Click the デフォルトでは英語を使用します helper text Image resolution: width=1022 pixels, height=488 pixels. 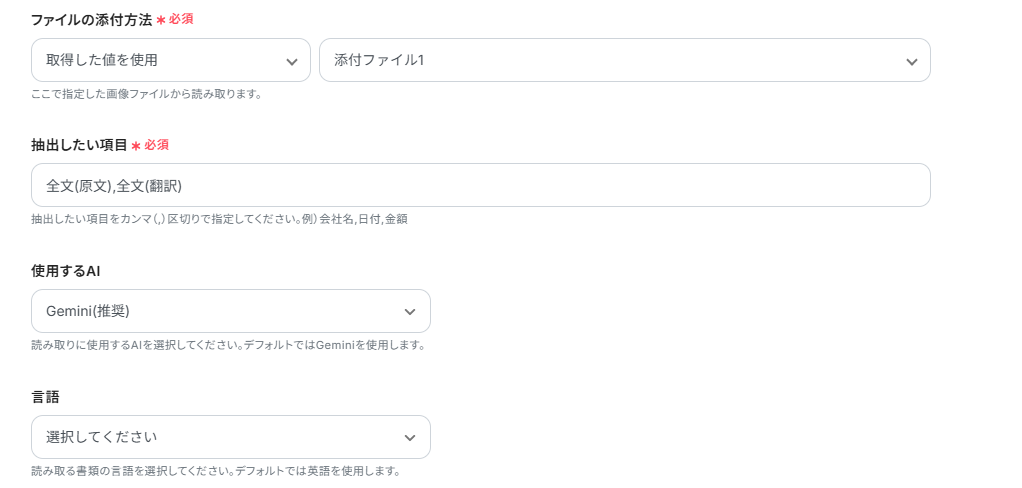pyautogui.click(x=215, y=471)
